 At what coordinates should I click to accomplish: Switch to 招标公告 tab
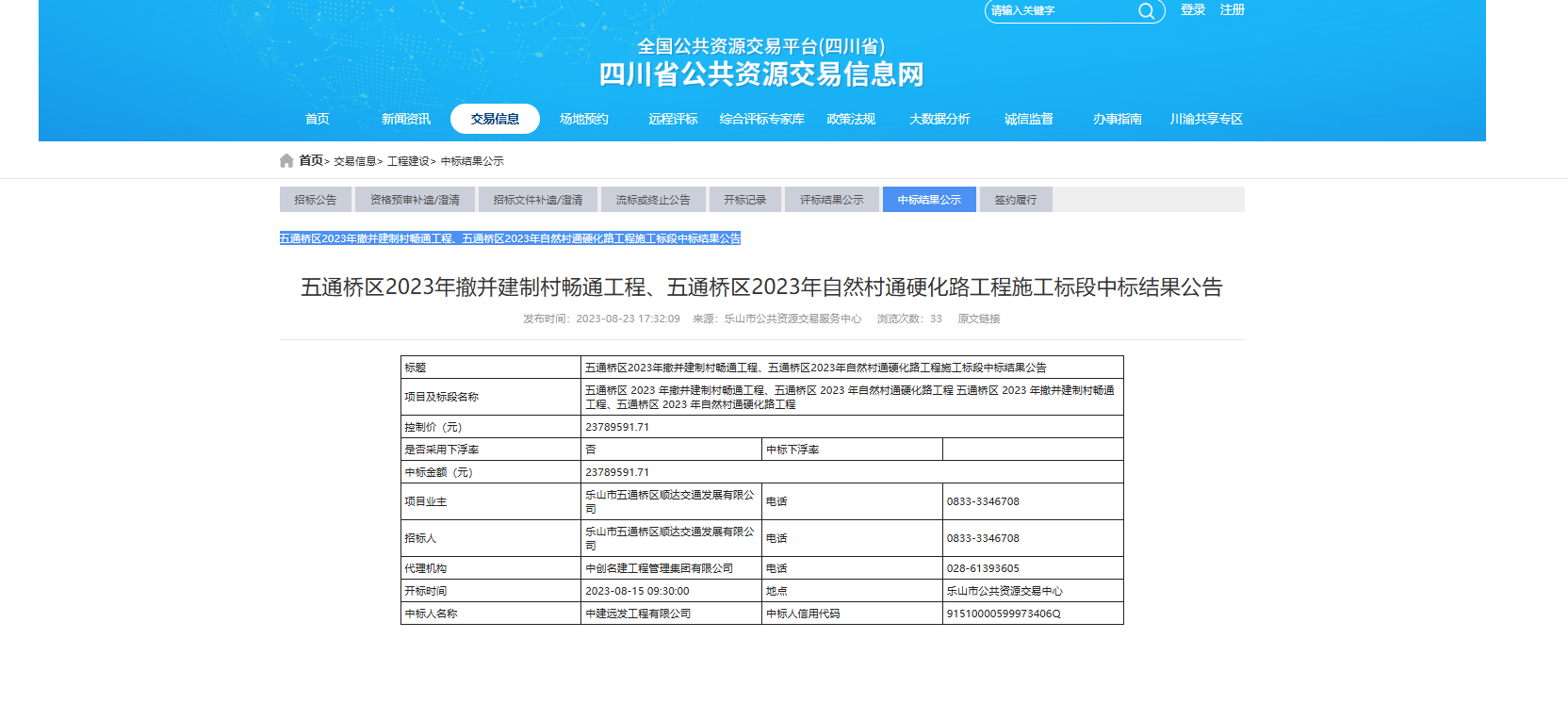click(x=316, y=200)
